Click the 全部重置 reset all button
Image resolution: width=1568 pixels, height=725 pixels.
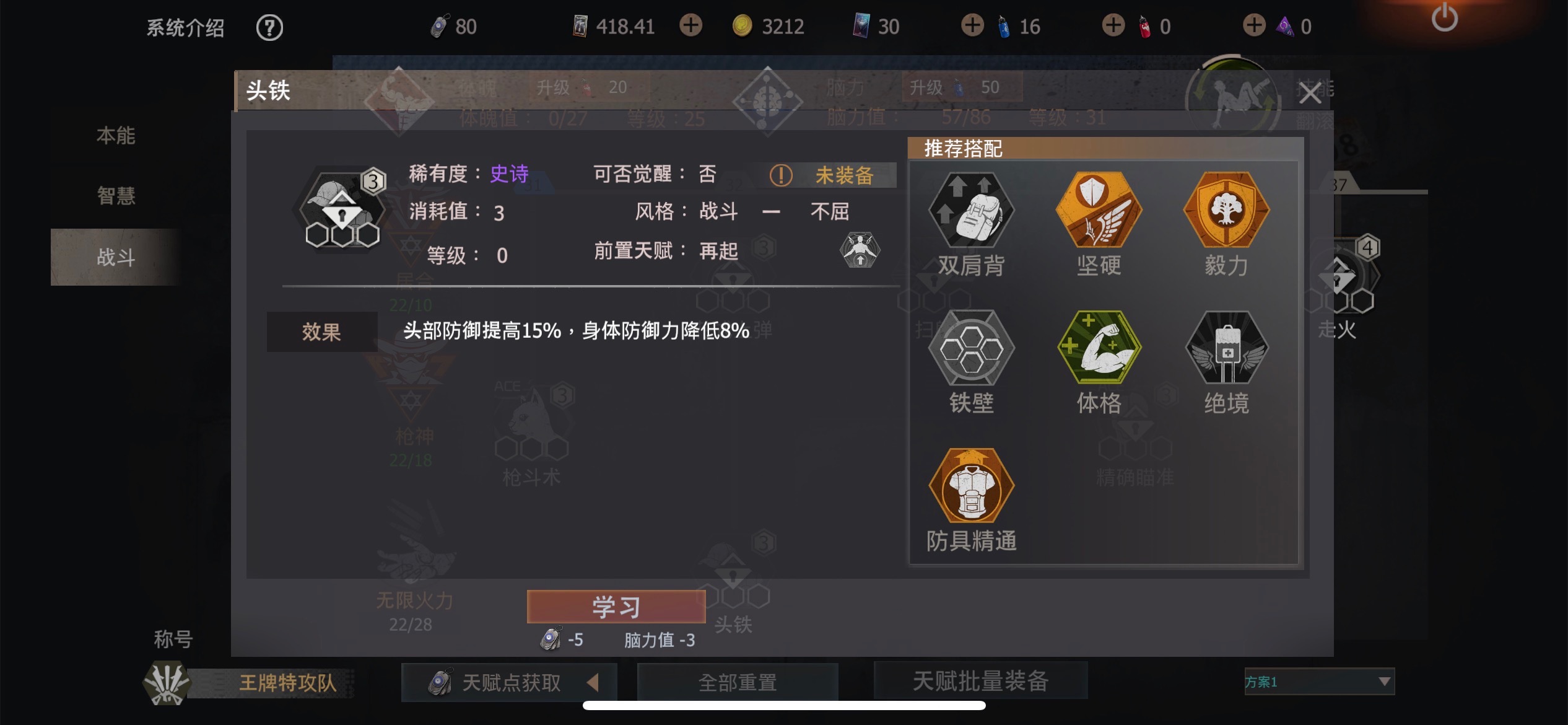pyautogui.click(x=738, y=682)
